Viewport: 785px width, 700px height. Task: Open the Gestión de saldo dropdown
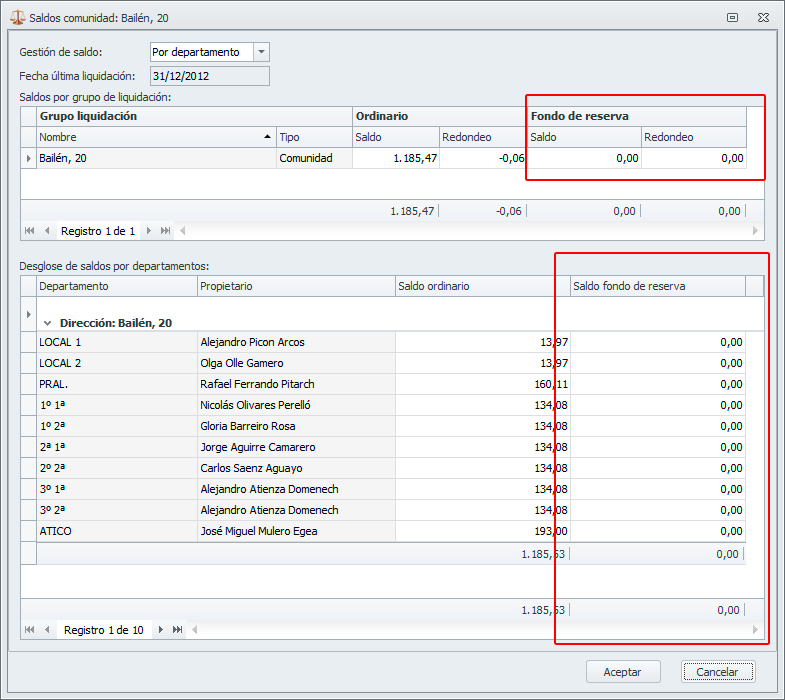click(x=261, y=52)
